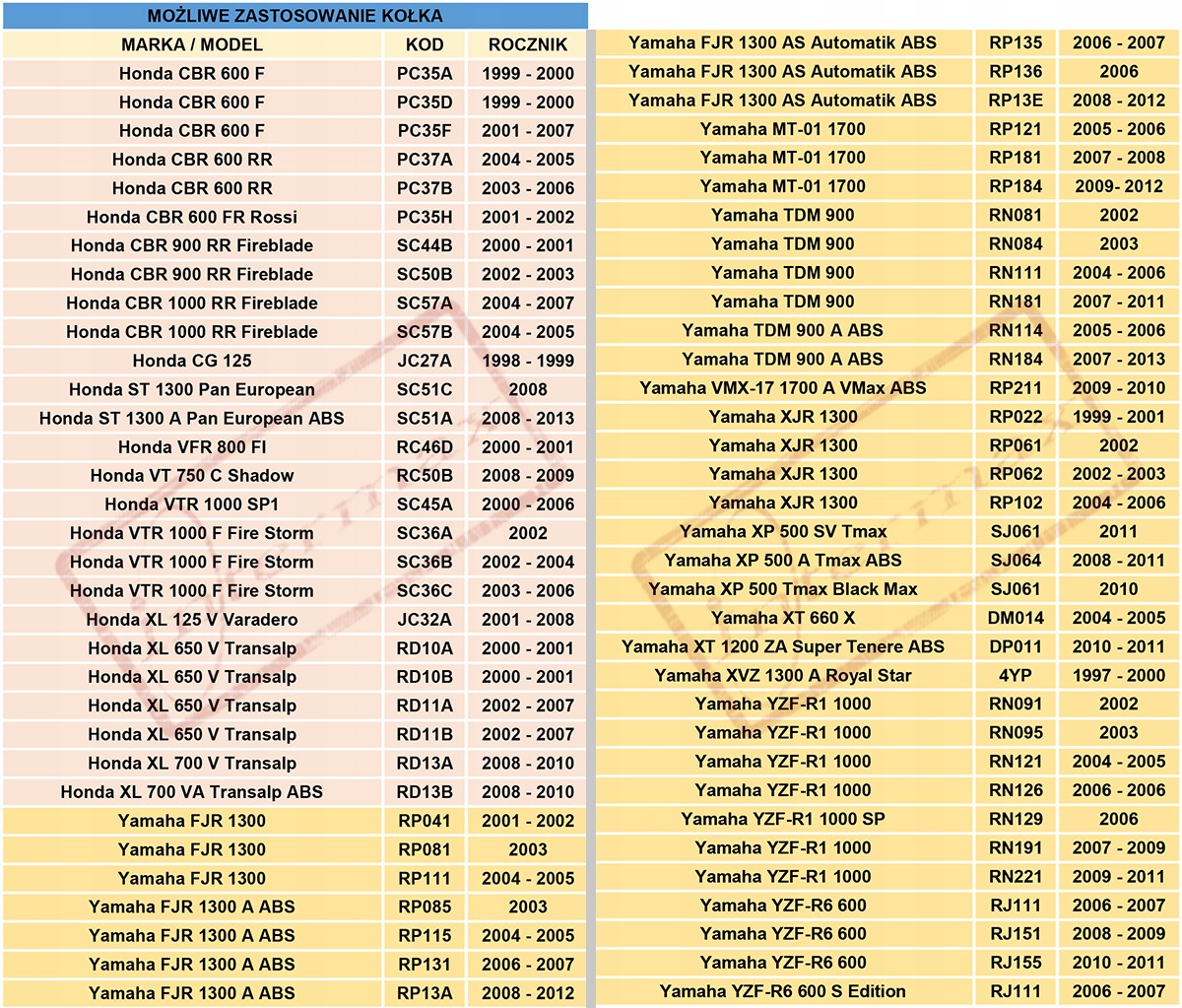The width and height of the screenshot is (1182, 1008).
Task: Click 'Yamaha XP 500 A Tmax ABS' cell
Action: (x=783, y=560)
